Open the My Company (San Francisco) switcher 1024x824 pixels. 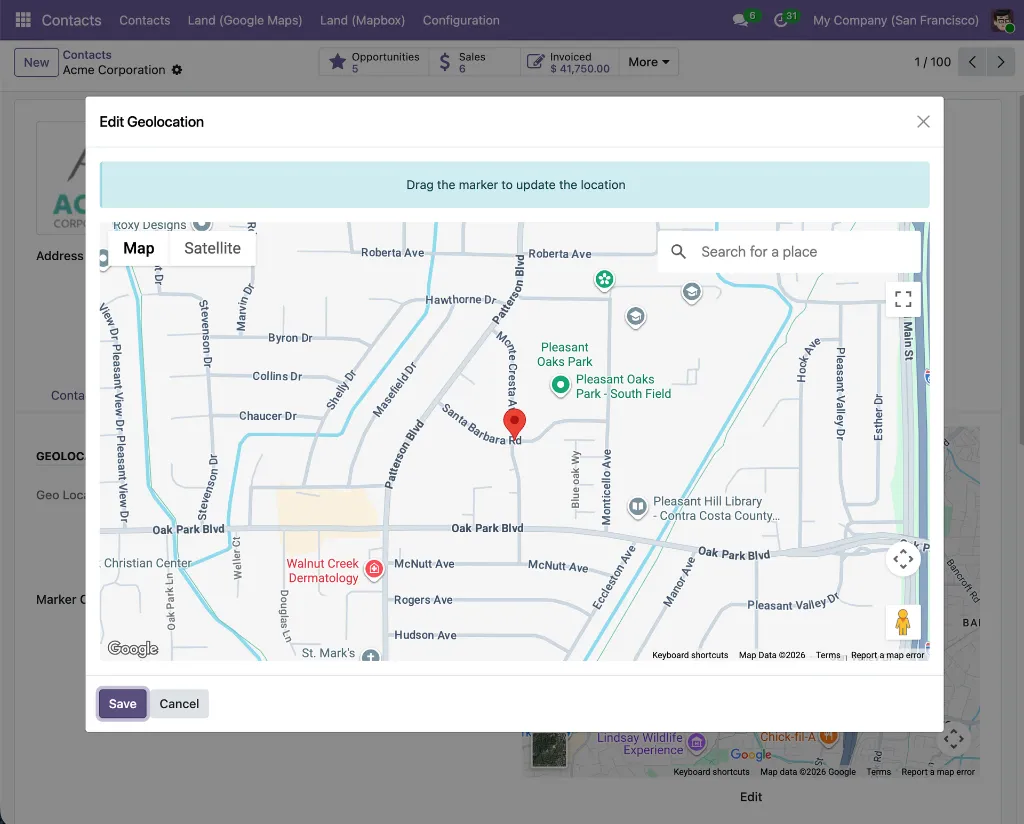tap(896, 20)
